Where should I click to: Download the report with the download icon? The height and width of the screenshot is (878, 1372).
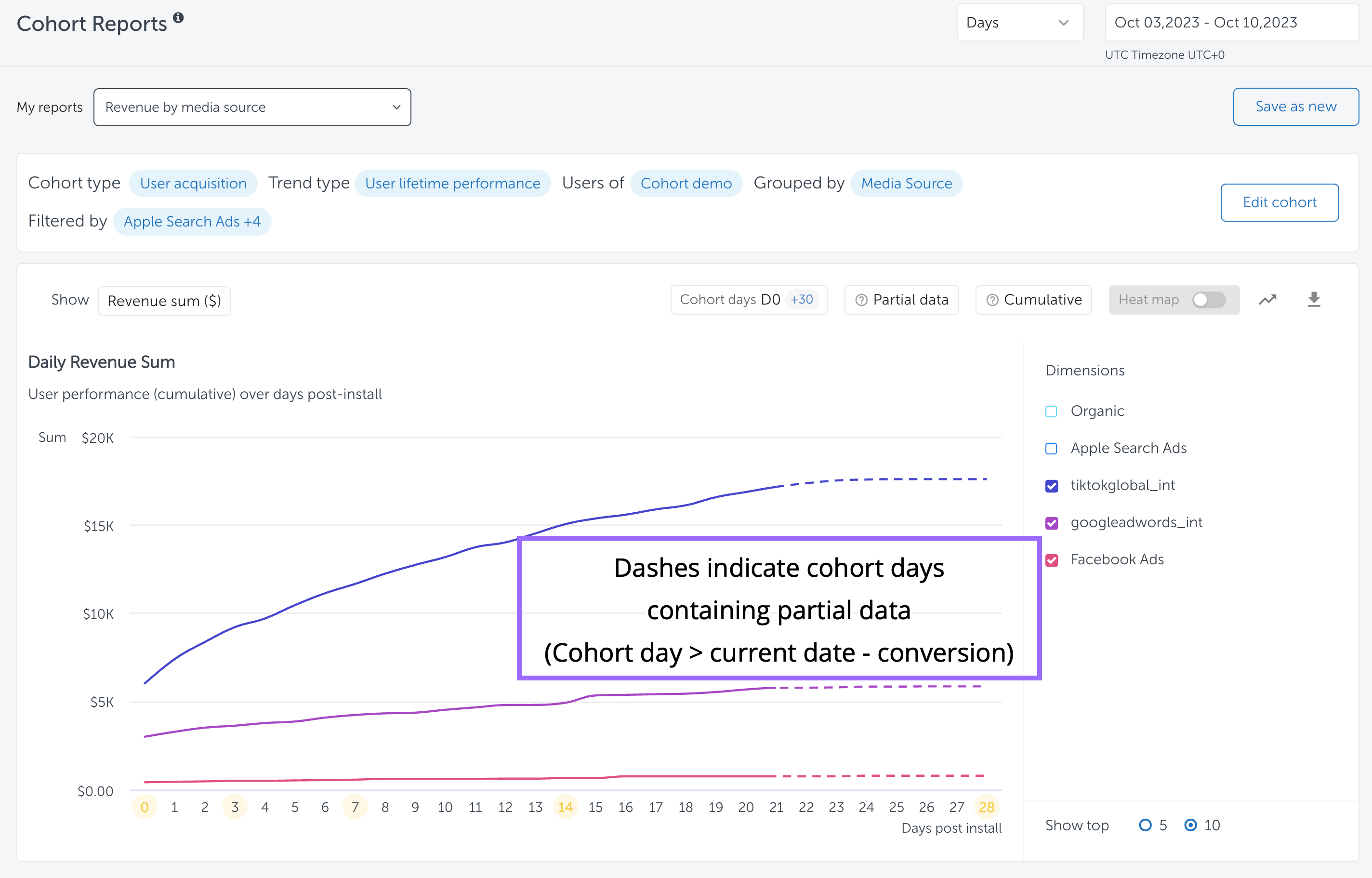pos(1314,300)
